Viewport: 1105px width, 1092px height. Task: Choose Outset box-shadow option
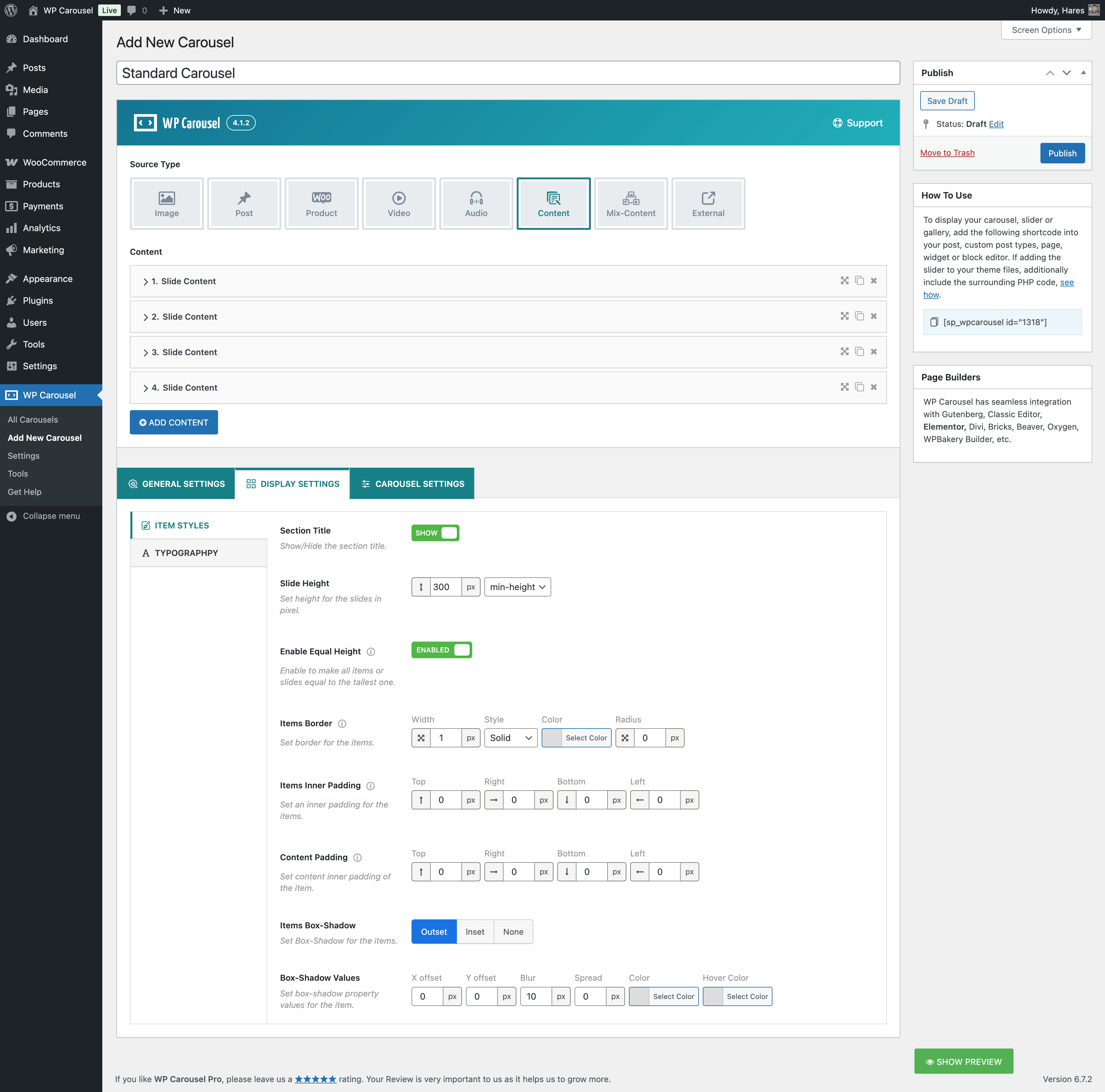pos(434,932)
